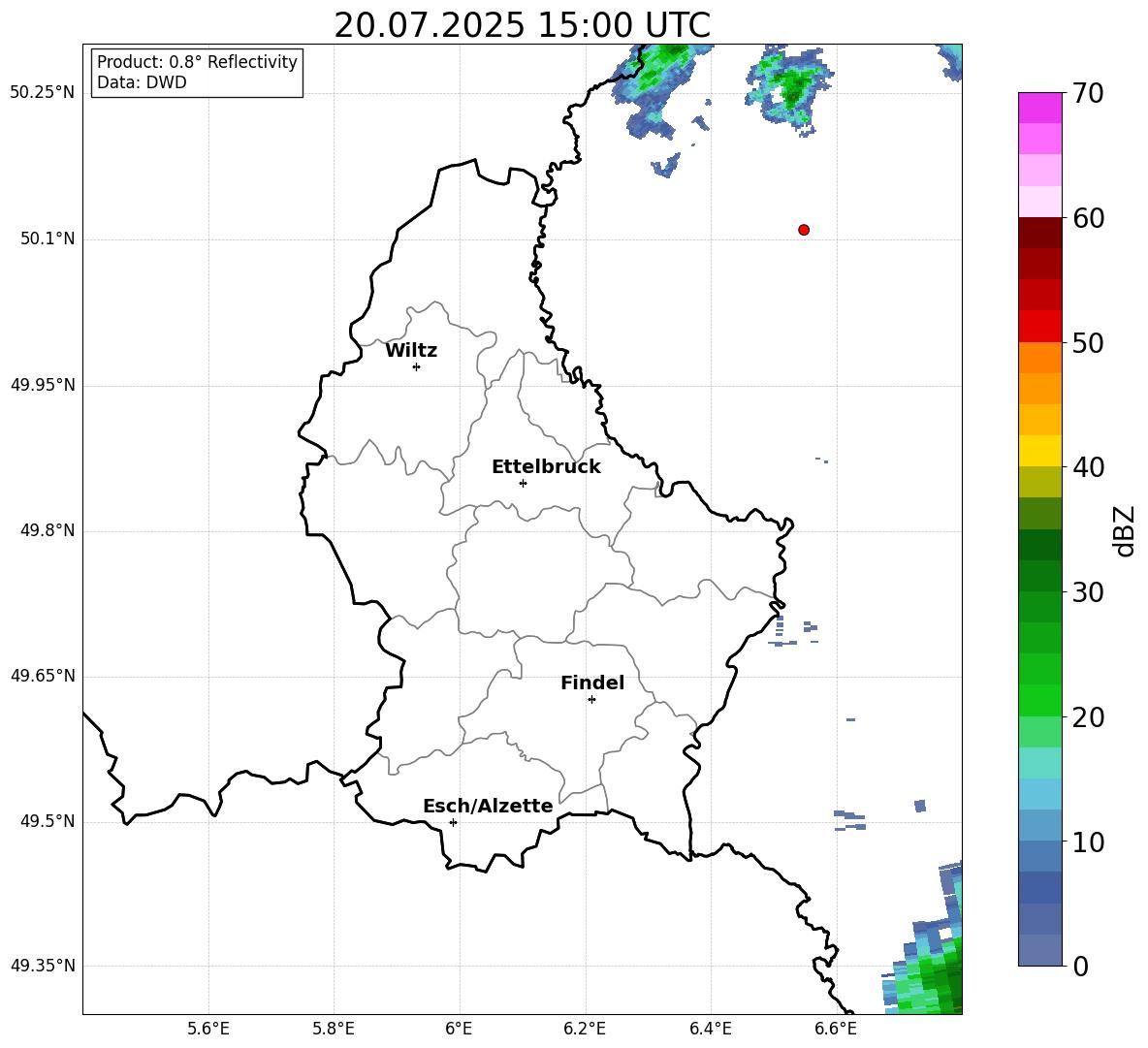The image size is (1148, 1048).
Task: Click the colorbar label 60
Action: [x=1088, y=218]
